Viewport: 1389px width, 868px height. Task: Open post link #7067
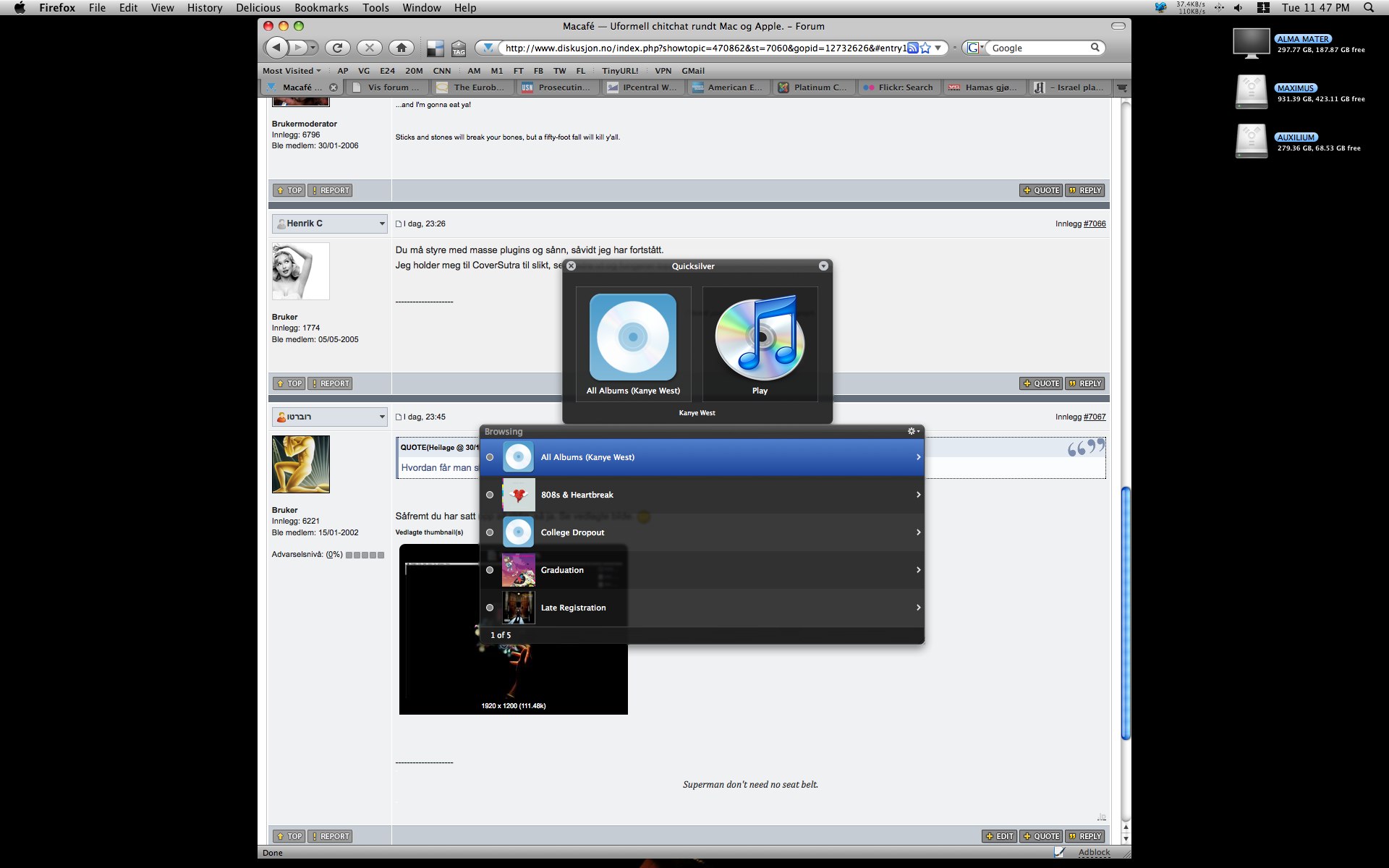coord(1094,417)
